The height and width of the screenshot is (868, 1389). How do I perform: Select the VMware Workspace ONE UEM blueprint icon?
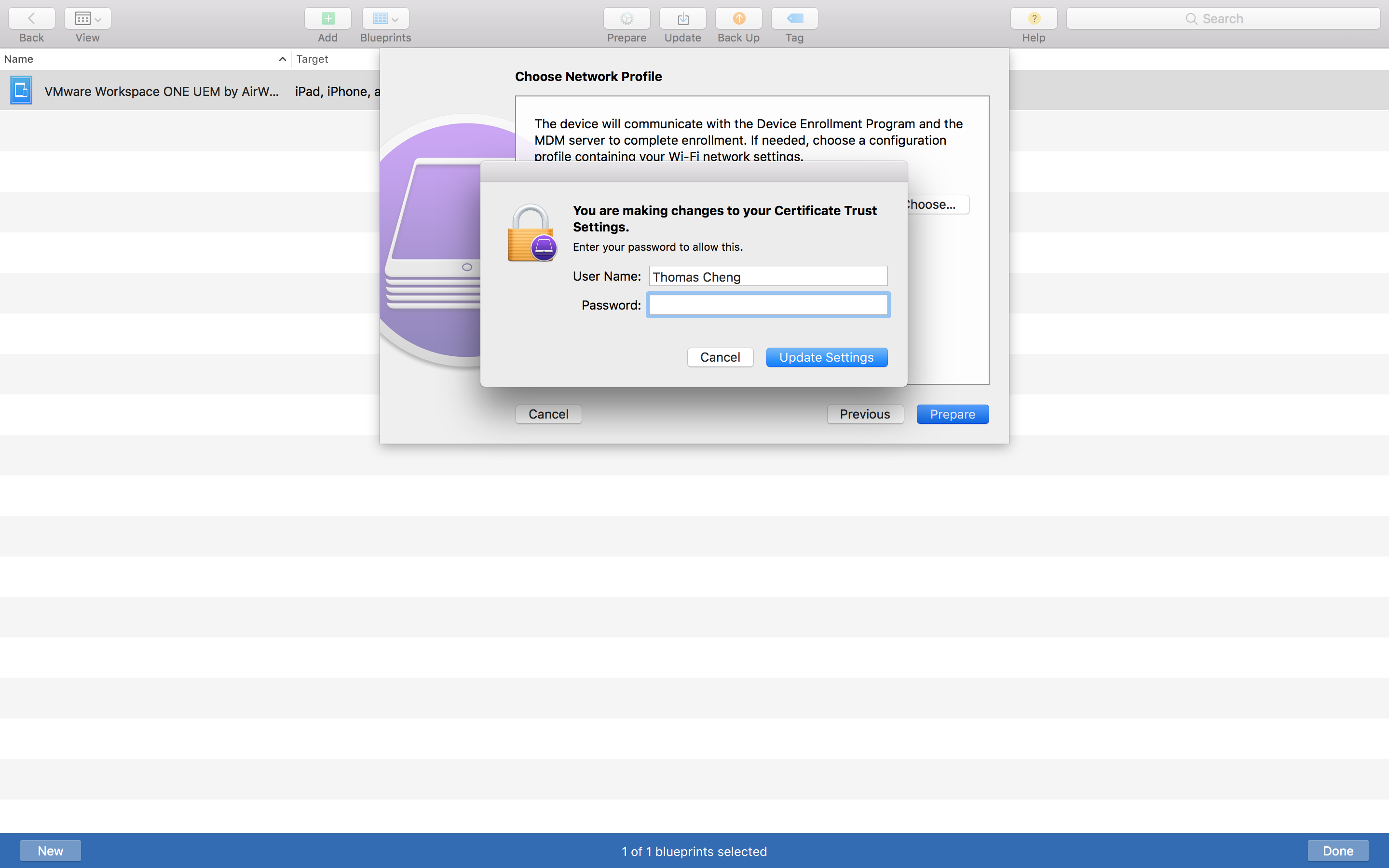click(21, 91)
